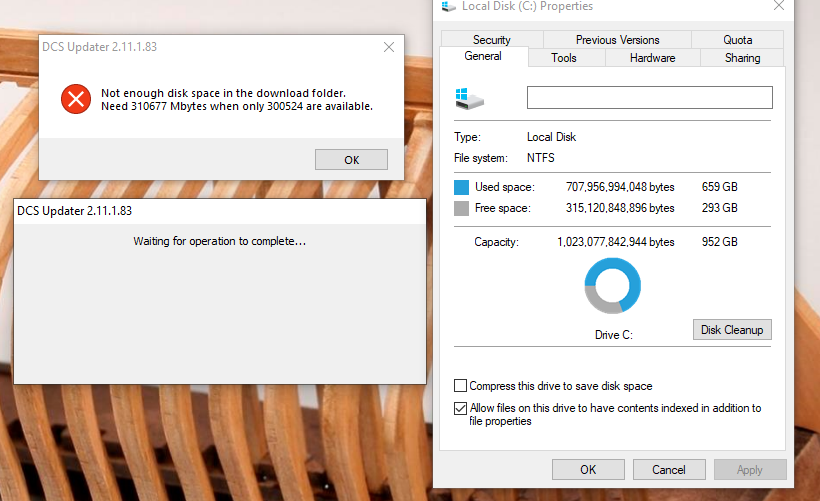Select the 707,956,994,048 bytes used space value
The image size is (820, 501).
(x=620, y=187)
